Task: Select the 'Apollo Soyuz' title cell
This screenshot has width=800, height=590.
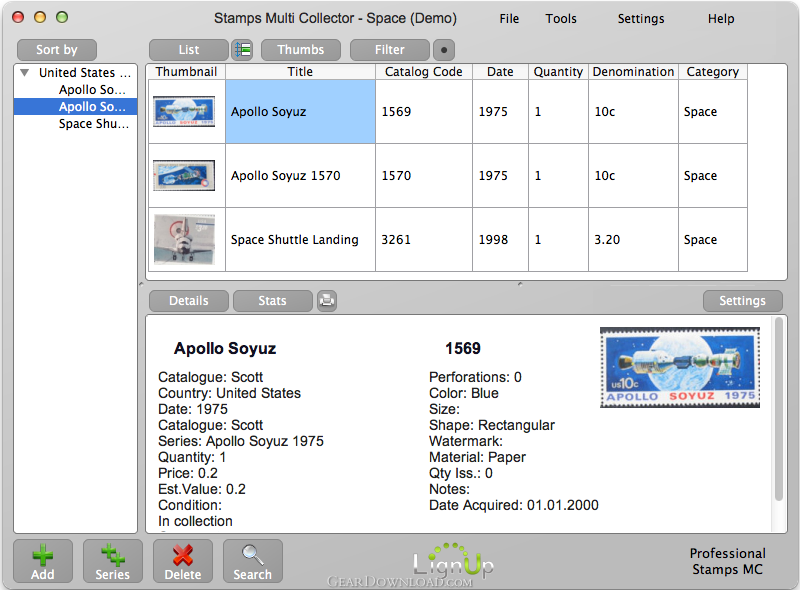Action: coord(300,111)
